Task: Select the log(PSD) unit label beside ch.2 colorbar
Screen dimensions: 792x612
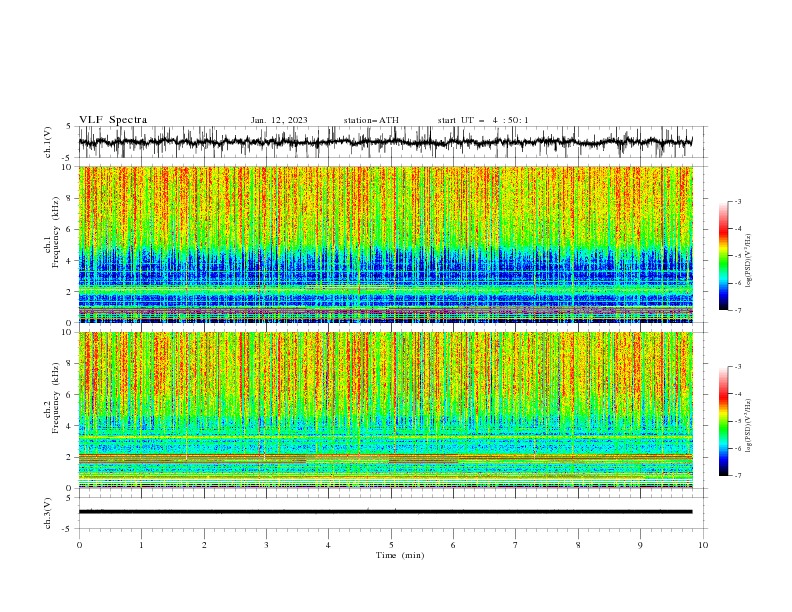Action: 748,425
